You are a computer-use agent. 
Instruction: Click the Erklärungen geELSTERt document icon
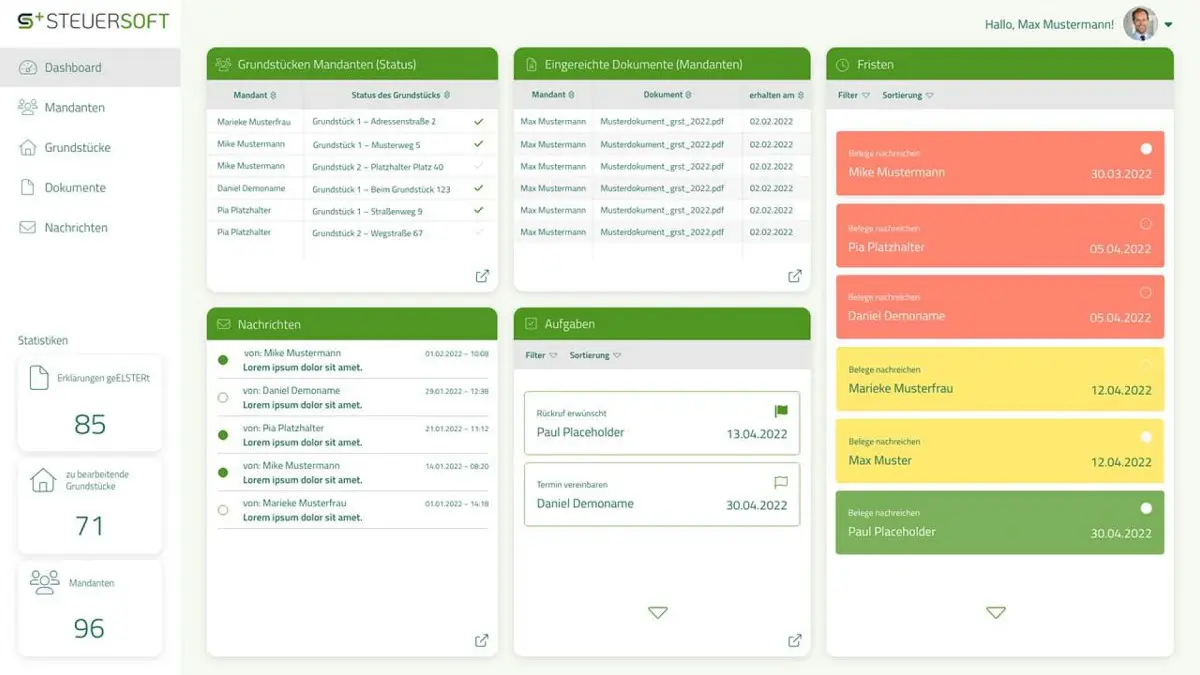[39, 377]
